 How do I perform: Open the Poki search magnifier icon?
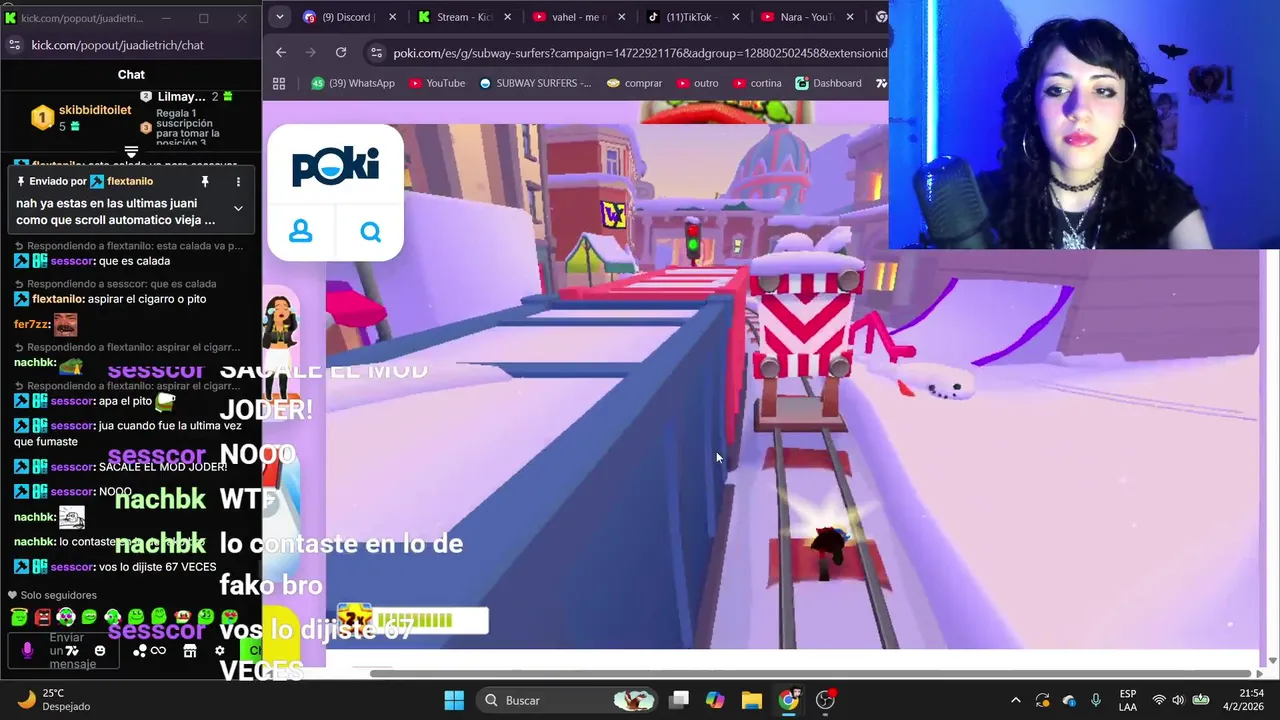click(x=371, y=232)
